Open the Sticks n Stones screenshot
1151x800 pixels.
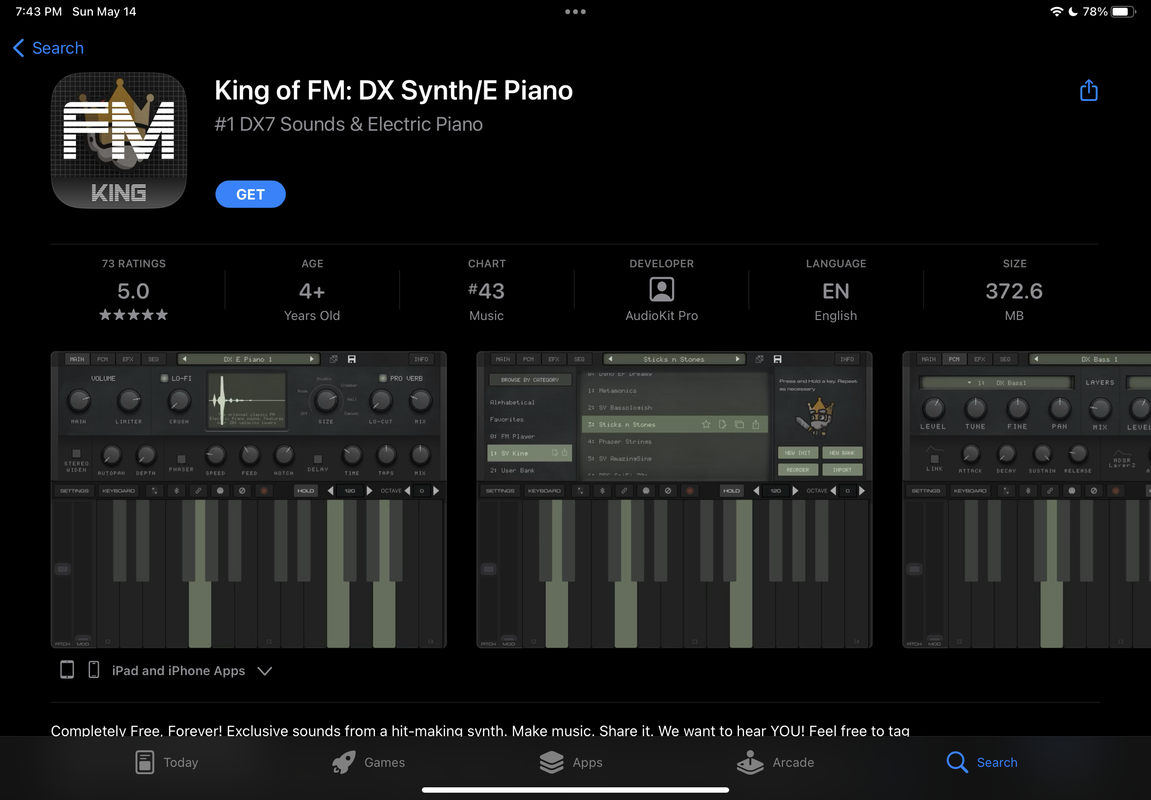pyautogui.click(x=675, y=500)
